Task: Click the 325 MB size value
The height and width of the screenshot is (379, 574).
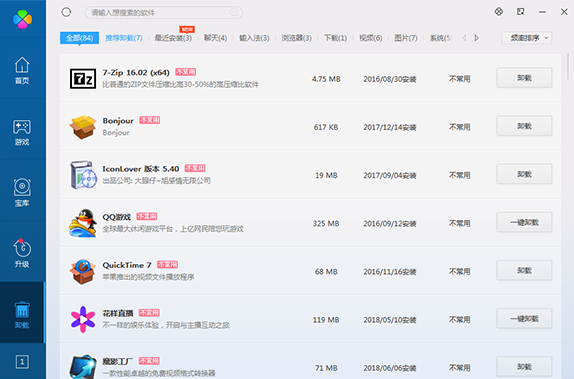Action: coord(326,223)
